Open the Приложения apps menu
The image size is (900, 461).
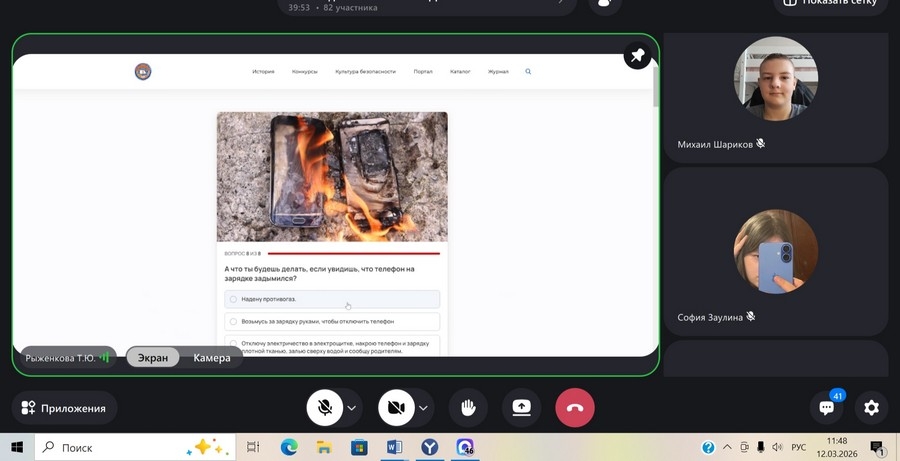(x=64, y=408)
